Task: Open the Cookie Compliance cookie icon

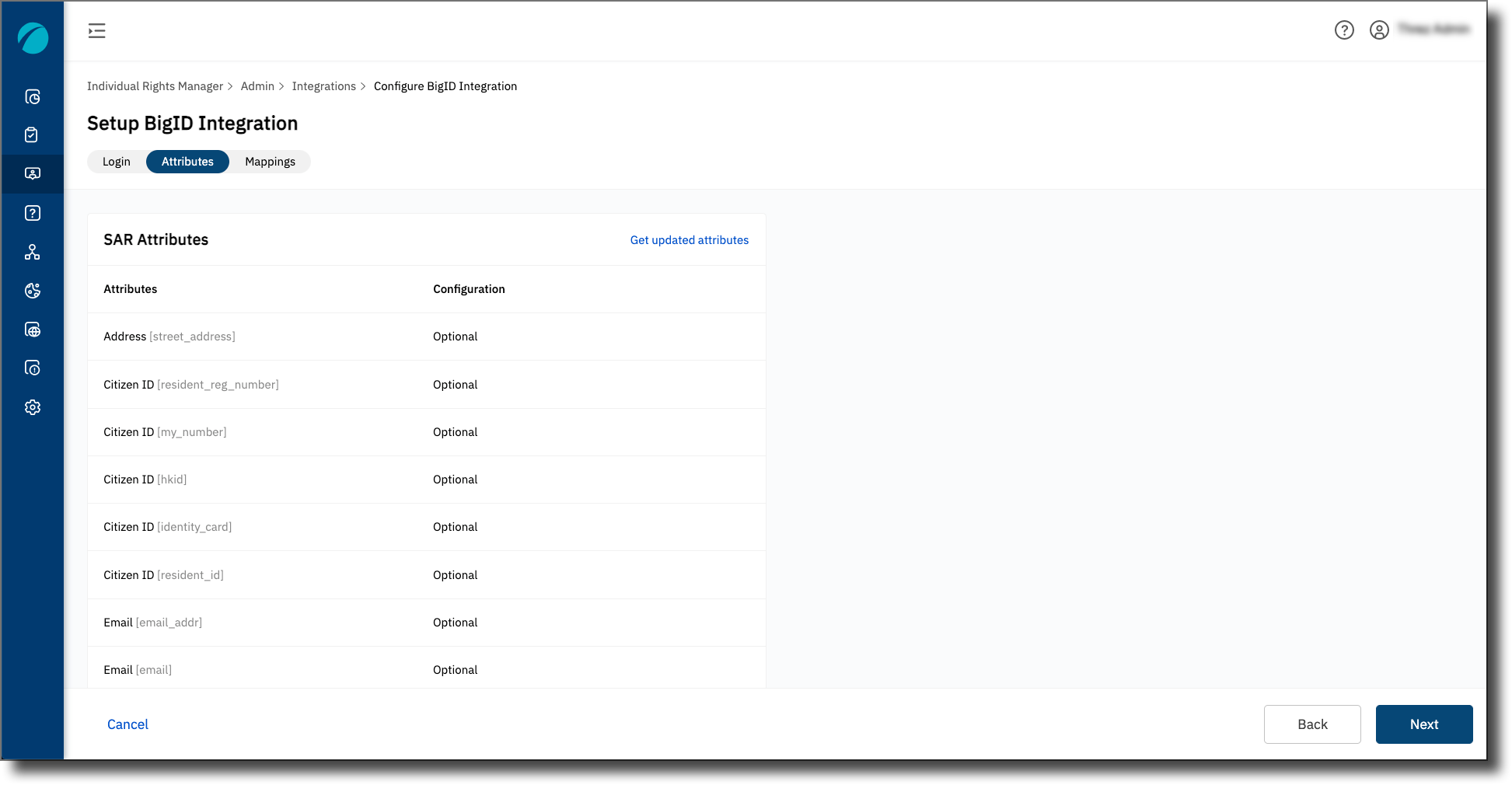Action: pyautogui.click(x=33, y=291)
